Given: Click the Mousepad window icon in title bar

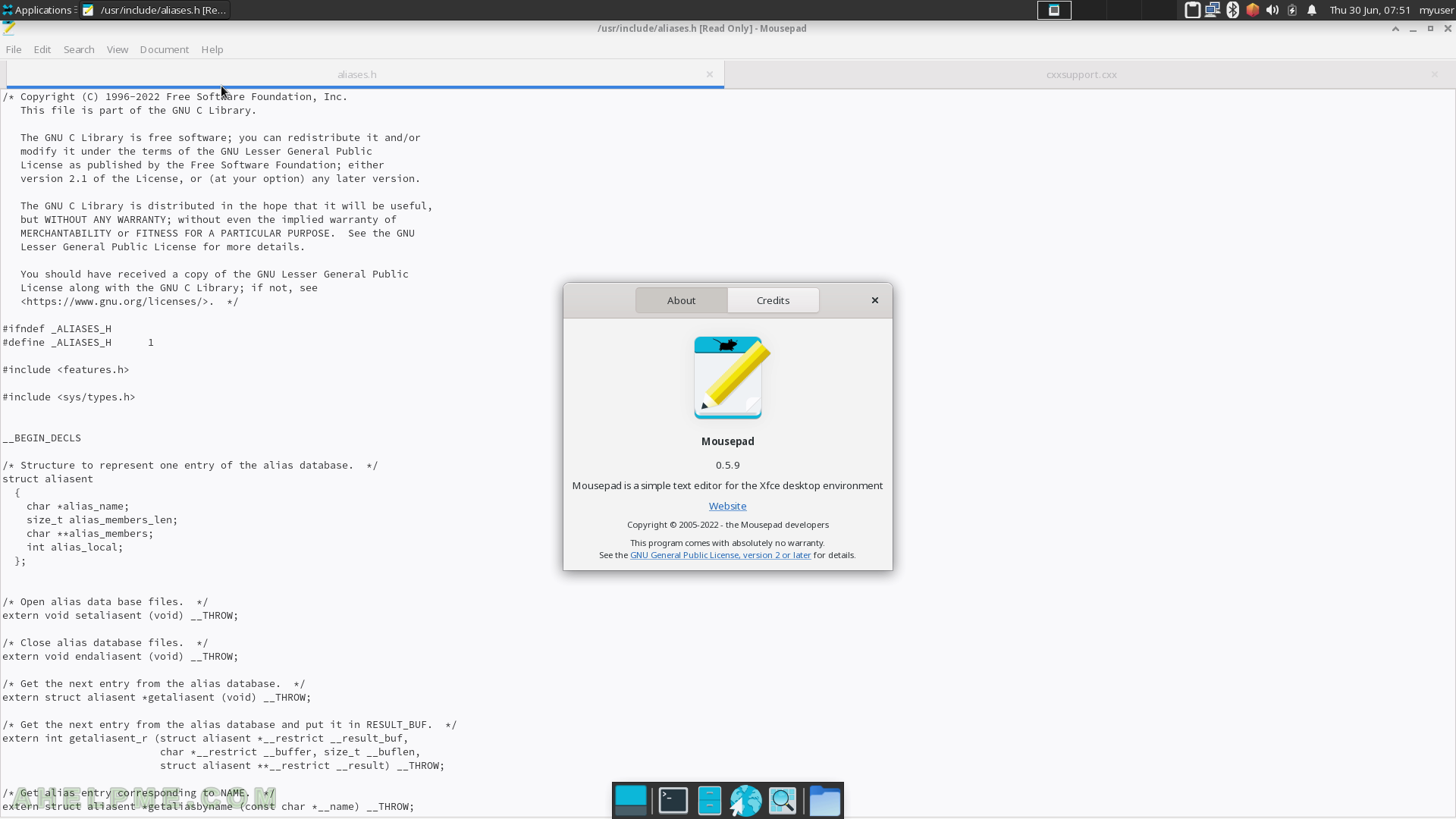Looking at the screenshot, I should coord(9,28).
